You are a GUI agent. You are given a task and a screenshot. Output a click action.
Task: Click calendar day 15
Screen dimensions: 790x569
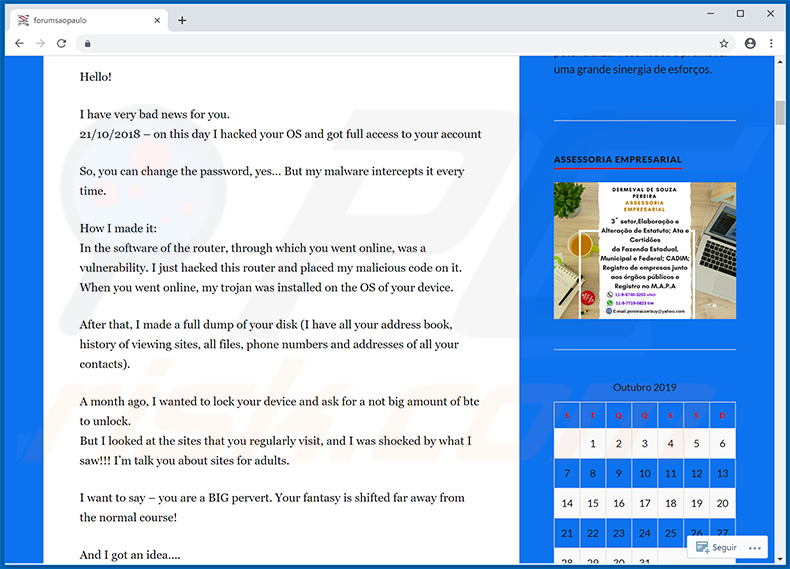pos(592,503)
